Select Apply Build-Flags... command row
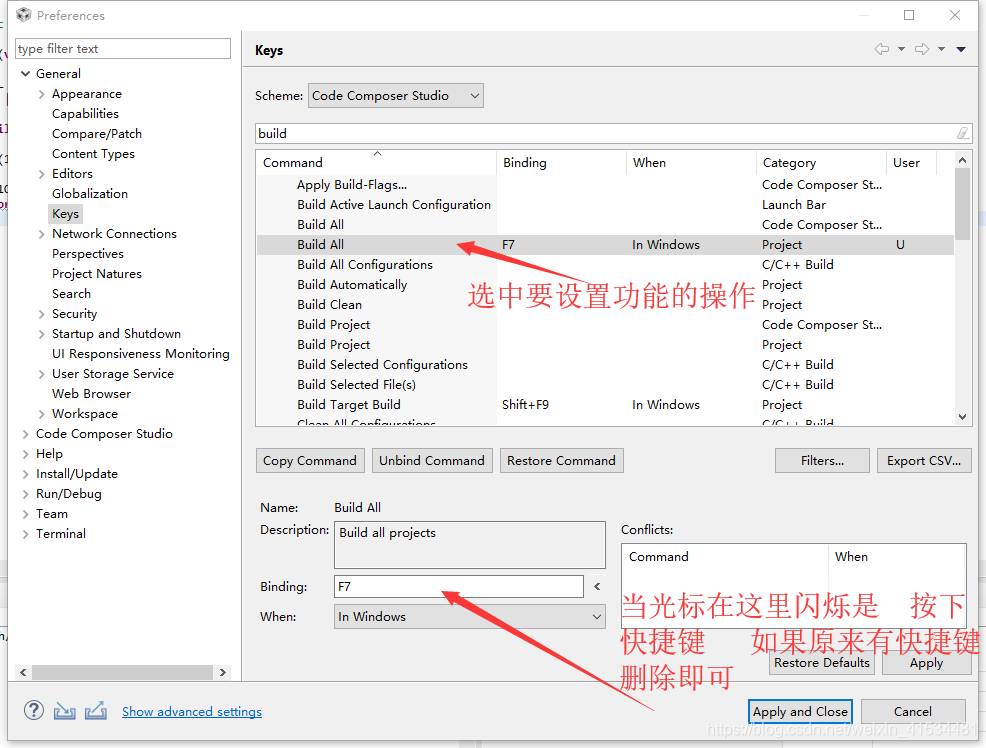Image resolution: width=986 pixels, height=748 pixels. click(605, 185)
